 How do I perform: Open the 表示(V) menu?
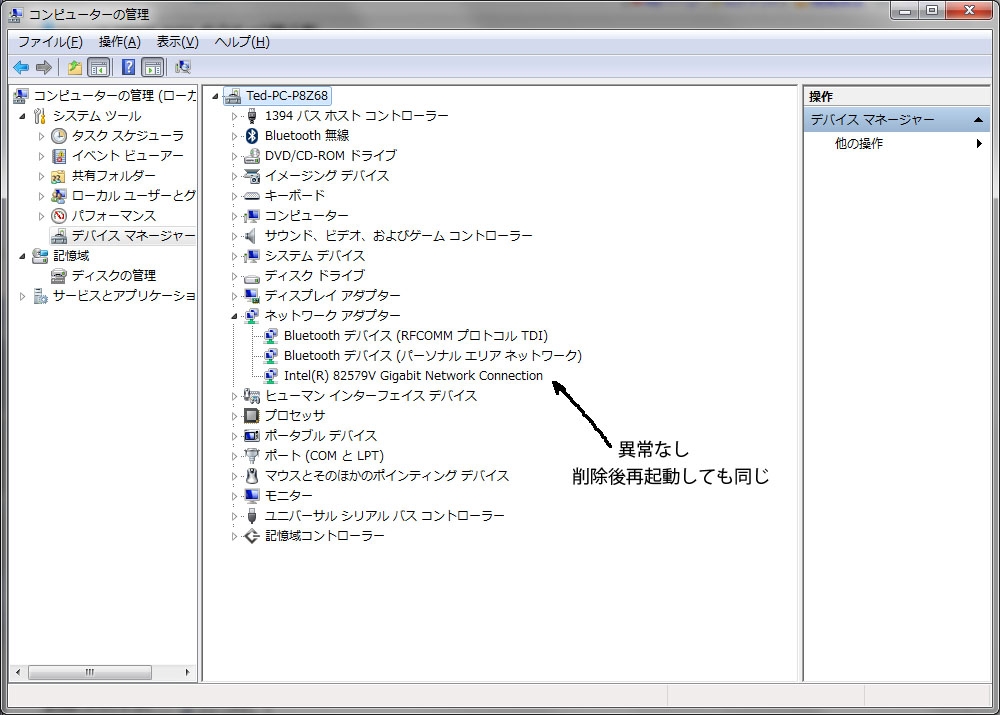pos(178,42)
